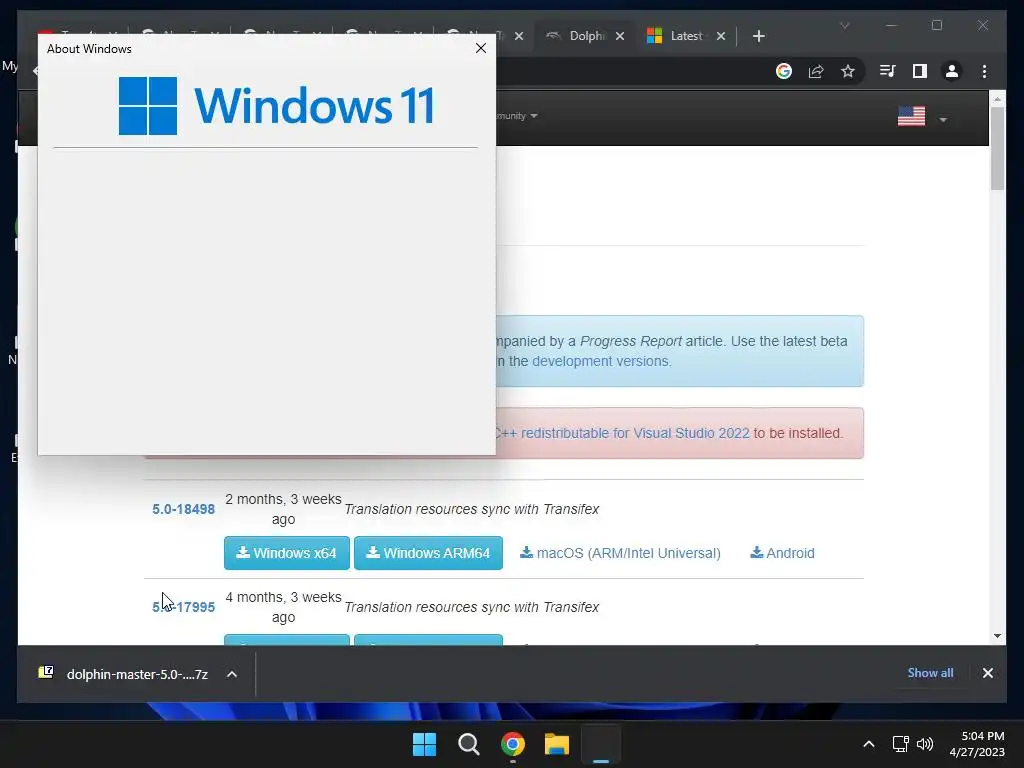The image size is (1024, 768).
Task: Close the downloads bar
Action: [987, 673]
